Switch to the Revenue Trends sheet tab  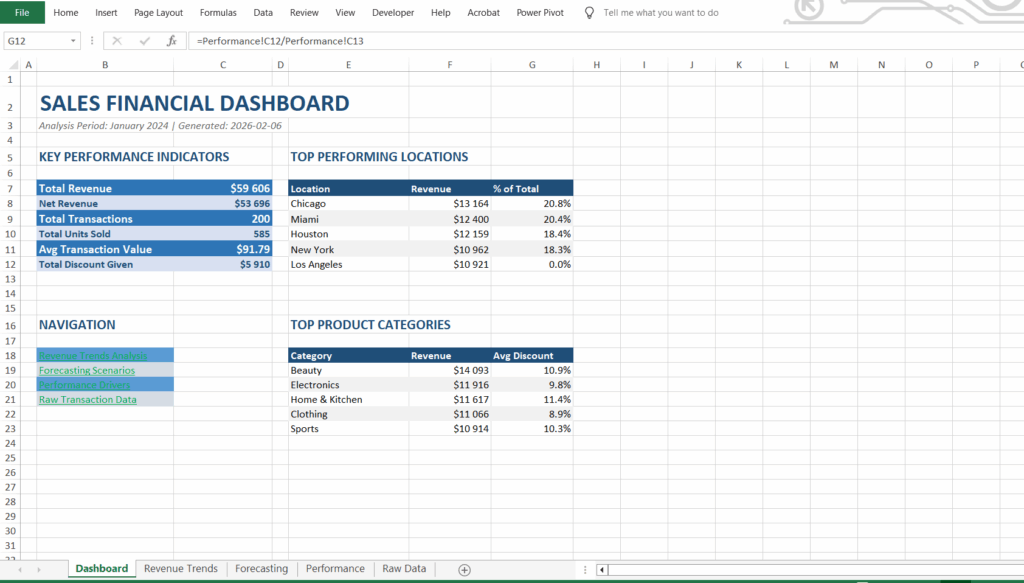tap(180, 568)
